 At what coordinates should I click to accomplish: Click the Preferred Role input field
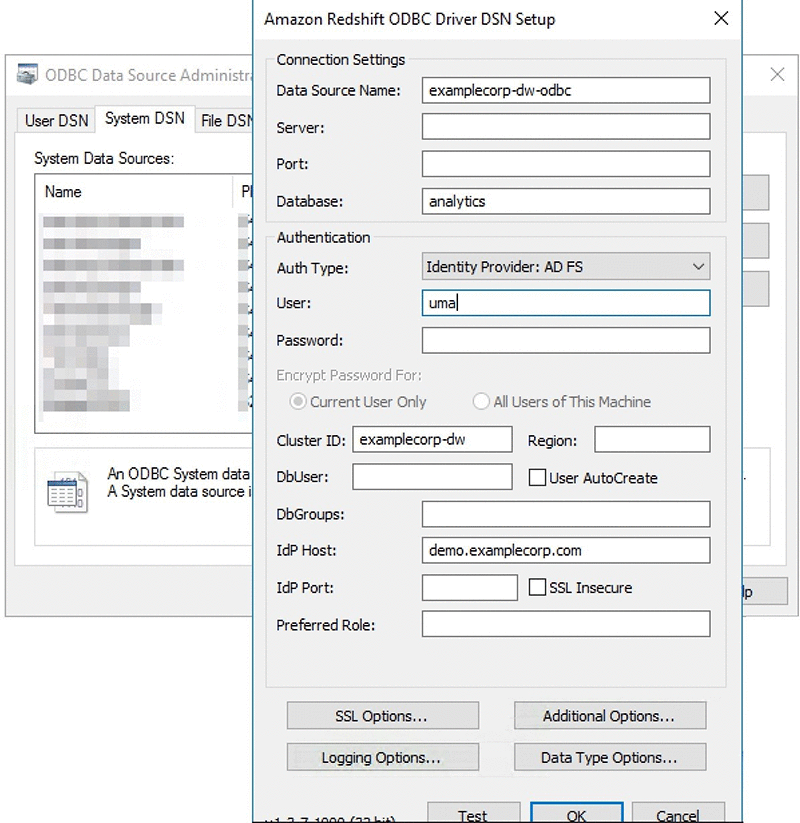[566, 624]
